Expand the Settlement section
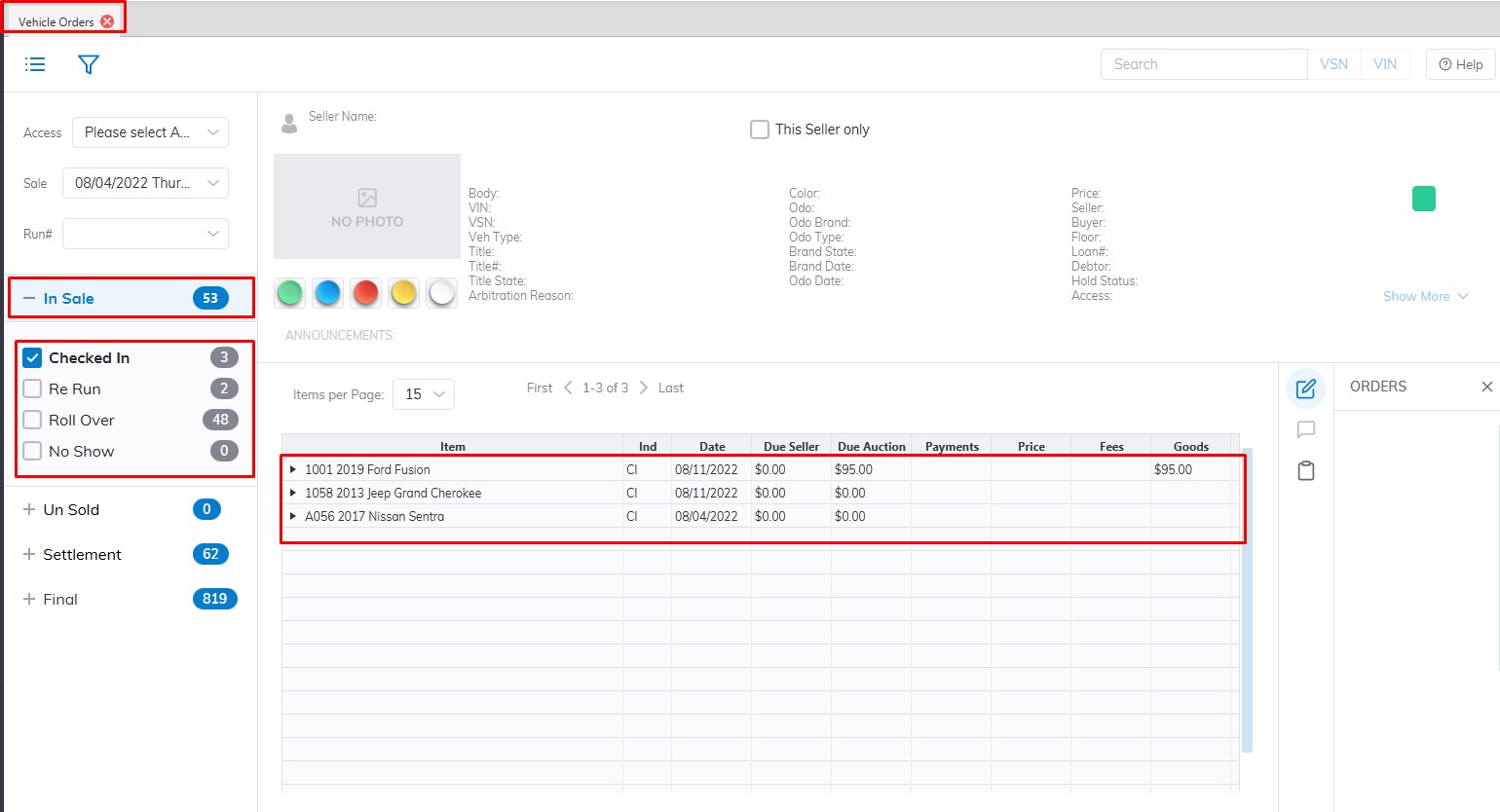Image resolution: width=1500 pixels, height=812 pixels. (x=29, y=554)
